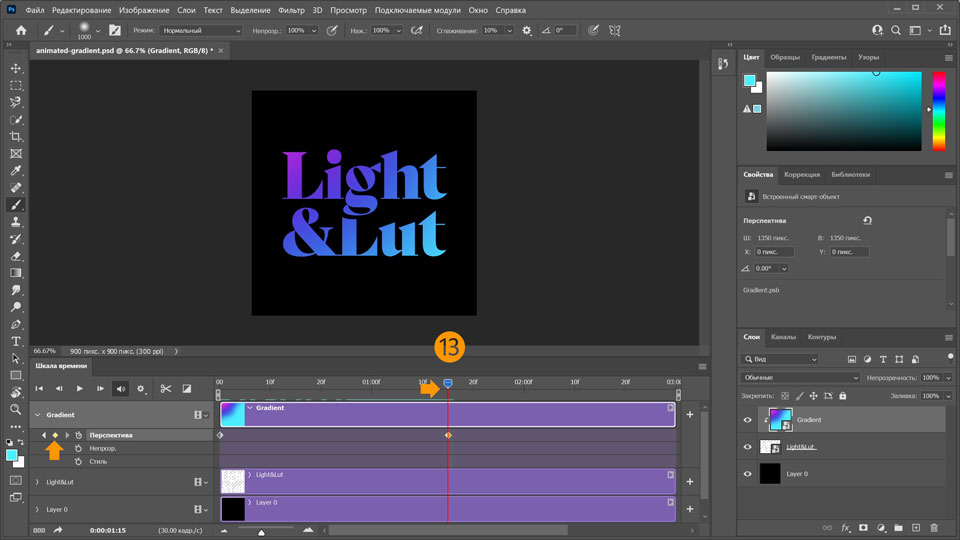960x540 pixels.
Task: Click the keyframe diamond at playhead
Action: click(x=448, y=435)
